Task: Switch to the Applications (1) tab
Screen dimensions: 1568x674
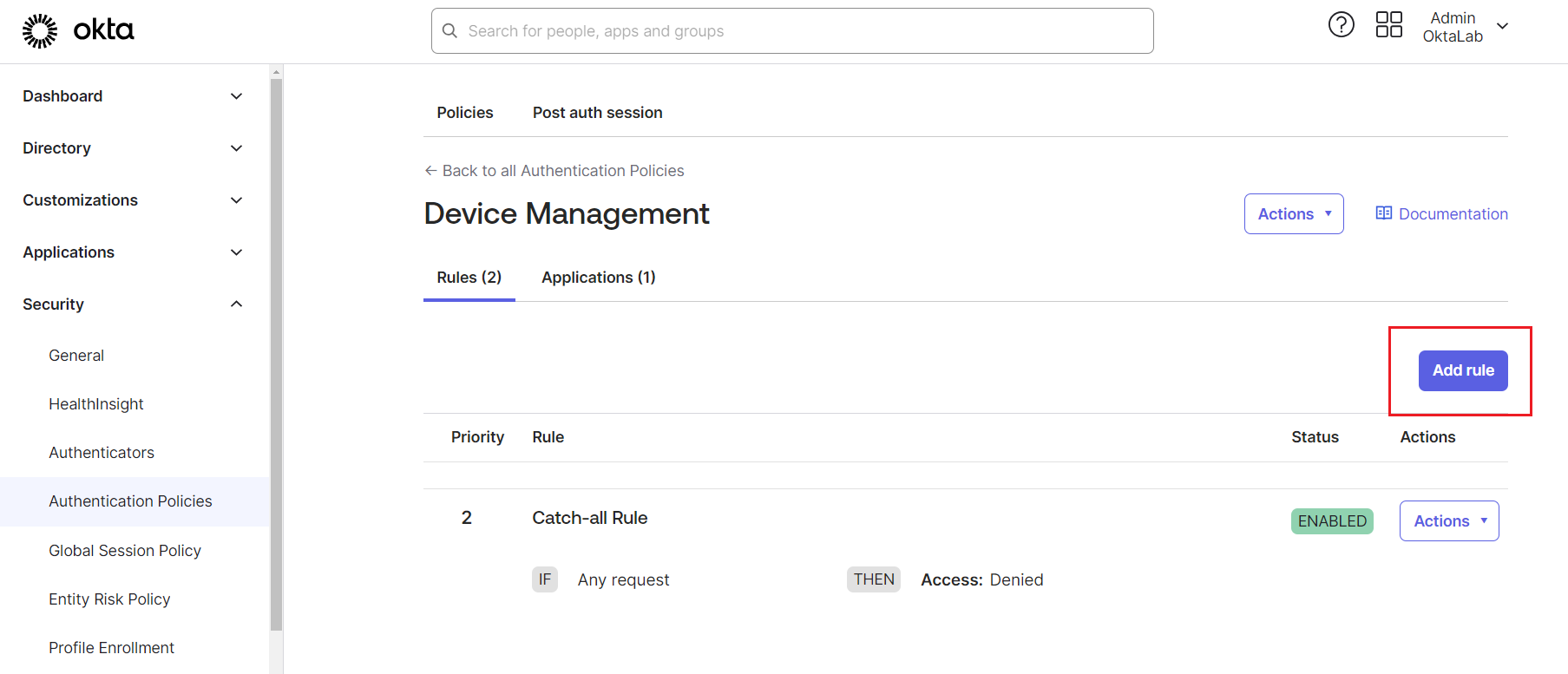Action: click(598, 278)
